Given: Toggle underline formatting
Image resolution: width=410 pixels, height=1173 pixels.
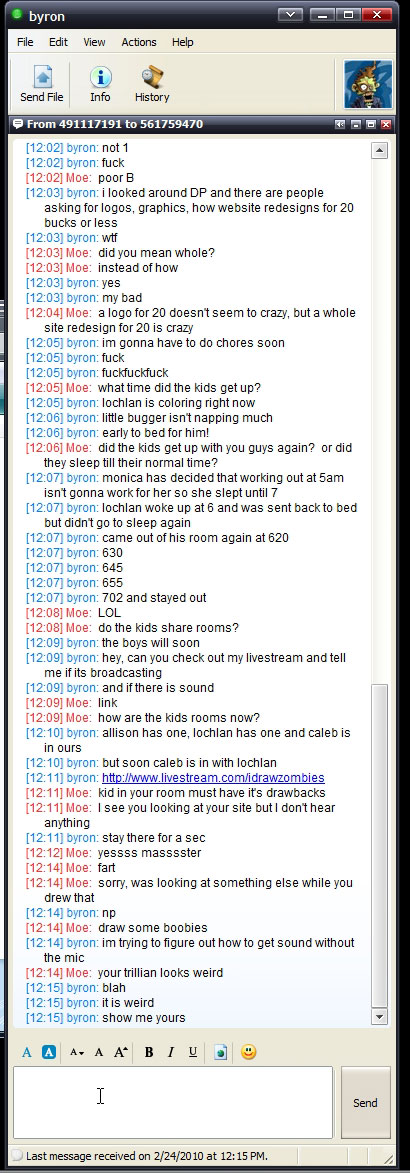Looking at the screenshot, I should [193, 1052].
